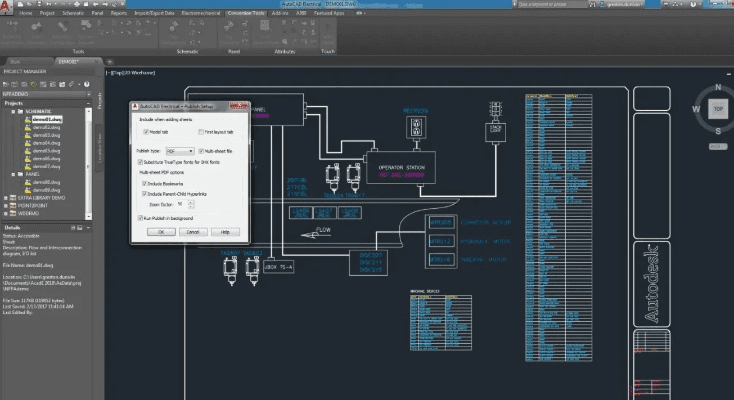Click the WDDEMO project folder icon

click(13, 213)
